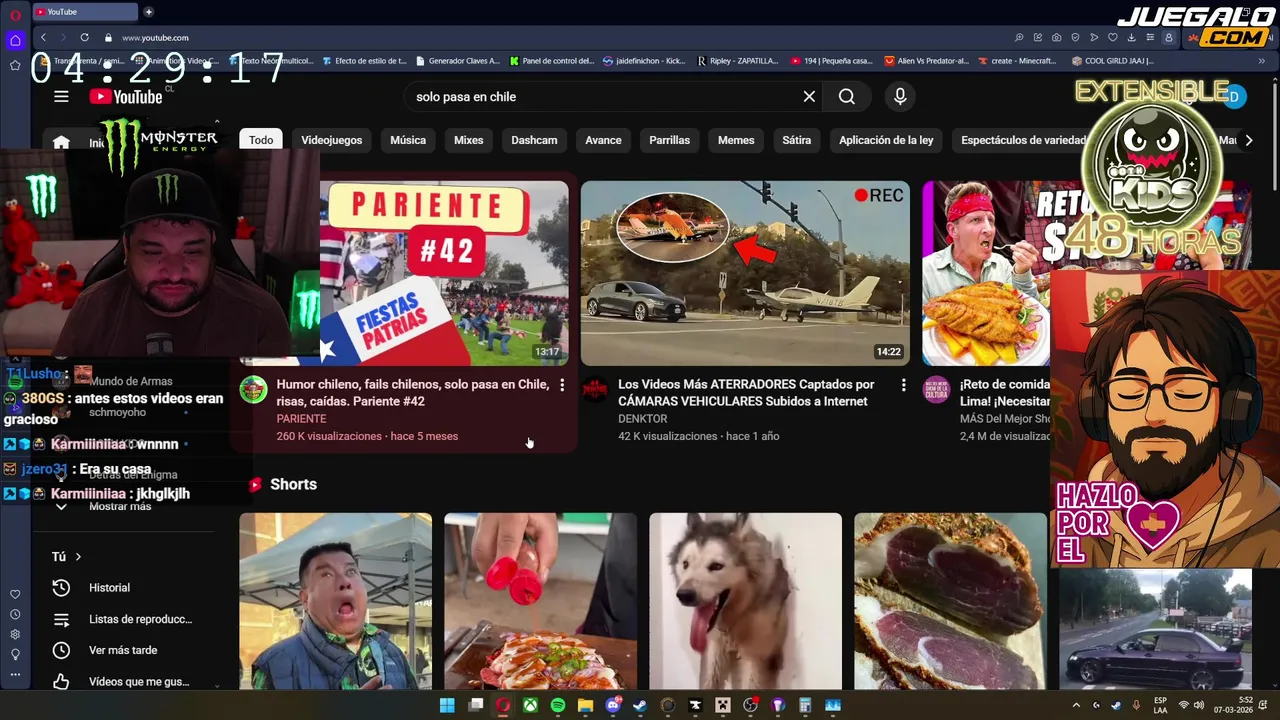The width and height of the screenshot is (1280, 720).
Task: Show hidden system tray icons chevron
Action: (1077, 705)
